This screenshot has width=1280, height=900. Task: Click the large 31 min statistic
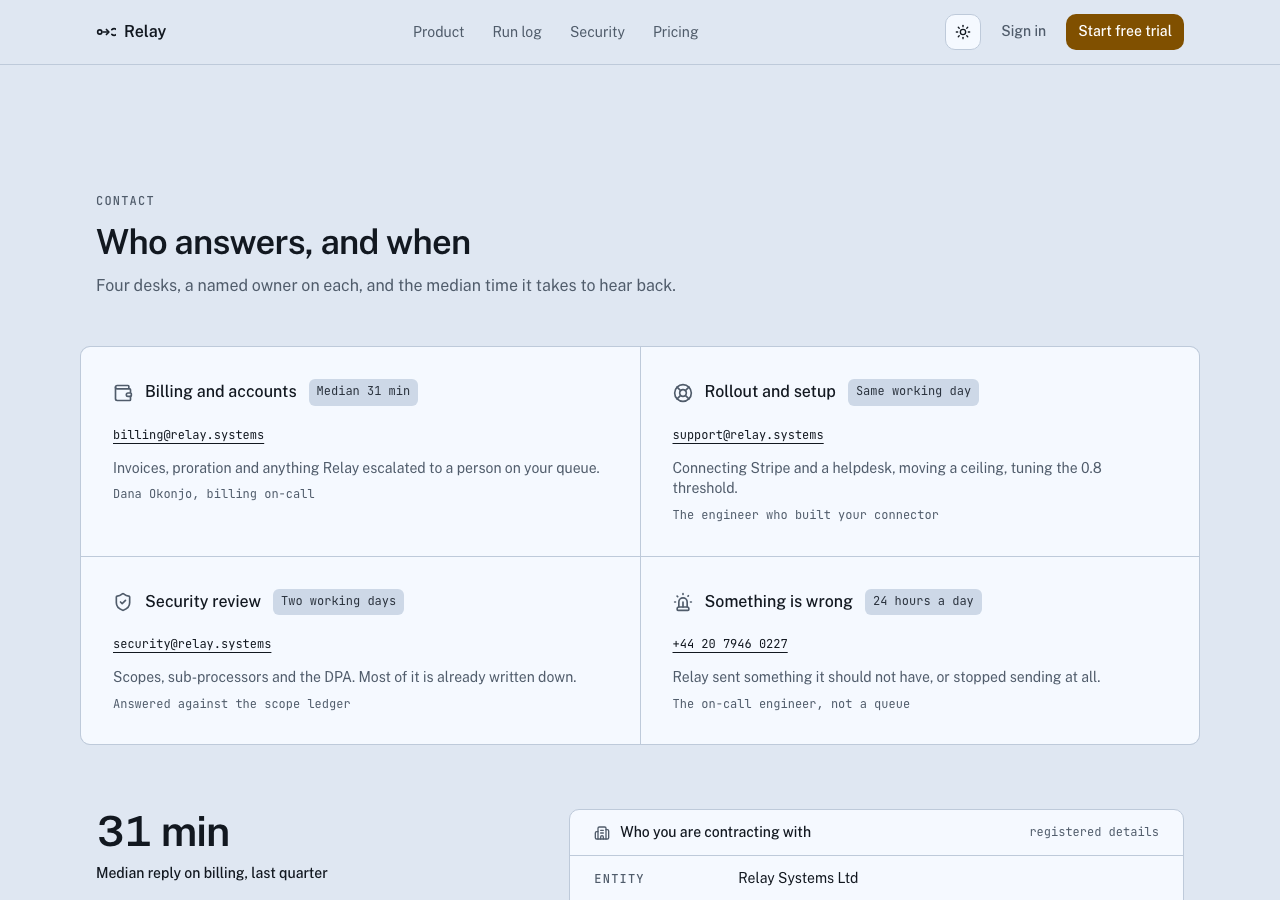pyautogui.click(x=163, y=832)
